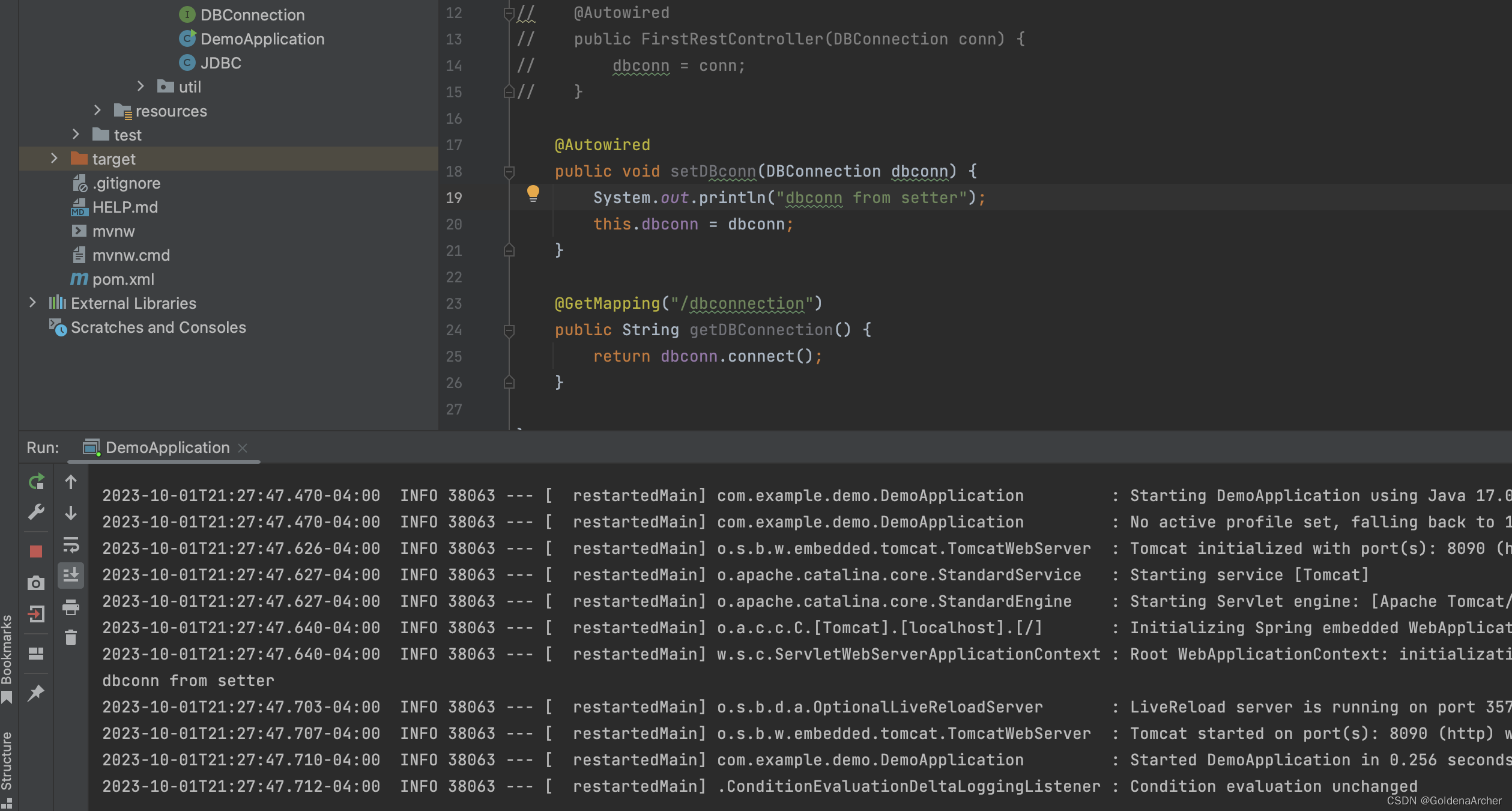Toggle line 12 commented code block
This screenshot has height=811, width=1512.
click(509, 12)
